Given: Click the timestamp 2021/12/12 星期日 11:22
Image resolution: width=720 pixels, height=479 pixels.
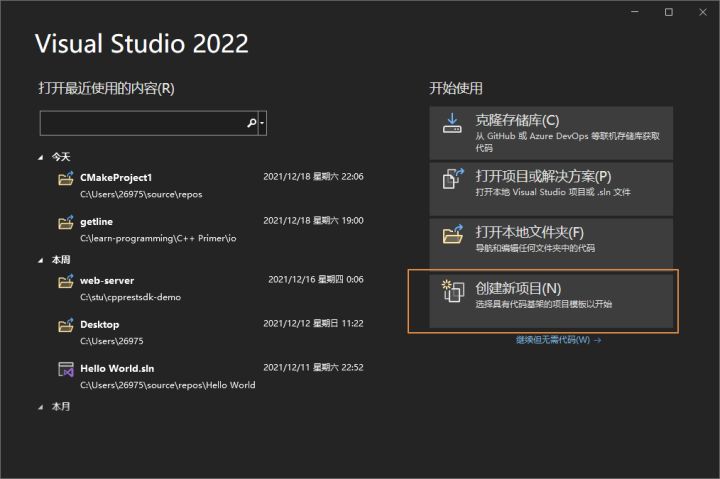Looking at the screenshot, I should 313,324.
